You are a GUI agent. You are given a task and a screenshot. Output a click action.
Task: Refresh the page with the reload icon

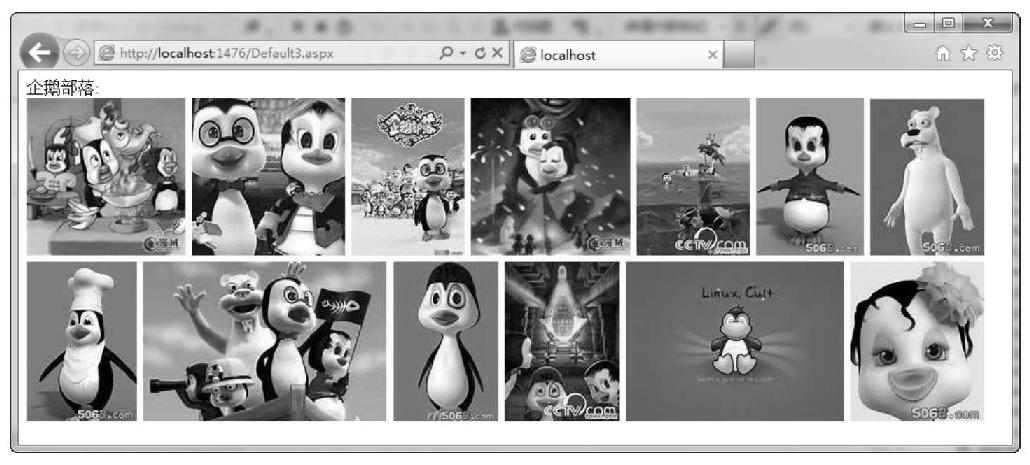(x=480, y=54)
